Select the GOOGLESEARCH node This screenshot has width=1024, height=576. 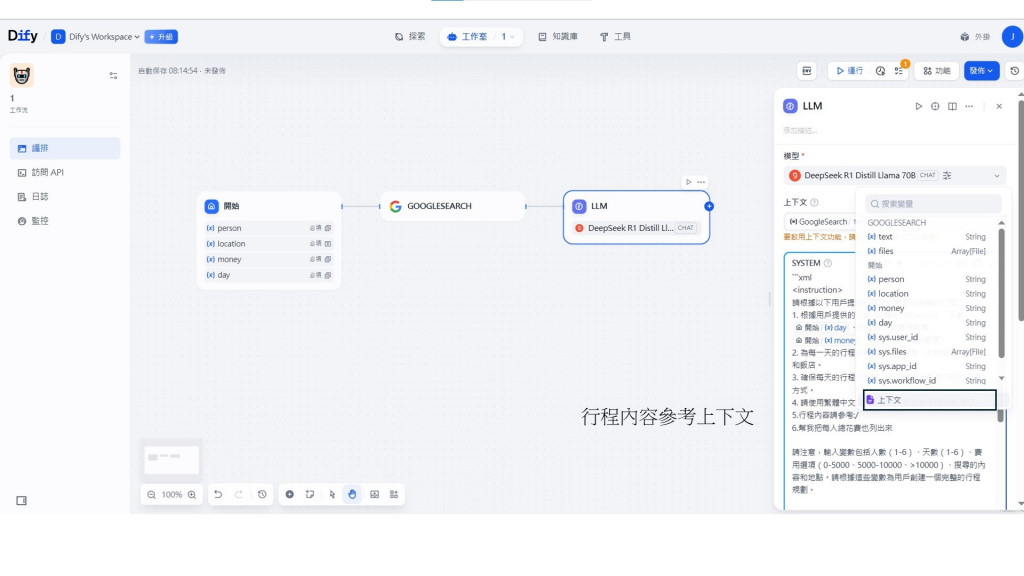coord(453,206)
